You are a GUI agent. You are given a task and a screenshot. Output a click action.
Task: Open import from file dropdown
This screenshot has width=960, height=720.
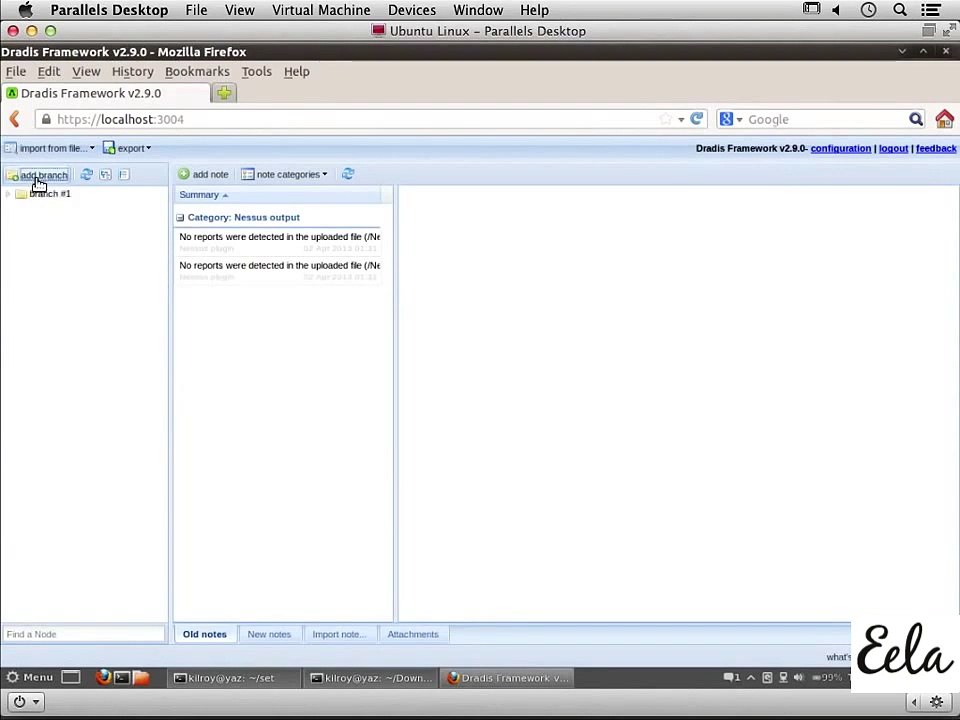tap(50, 148)
